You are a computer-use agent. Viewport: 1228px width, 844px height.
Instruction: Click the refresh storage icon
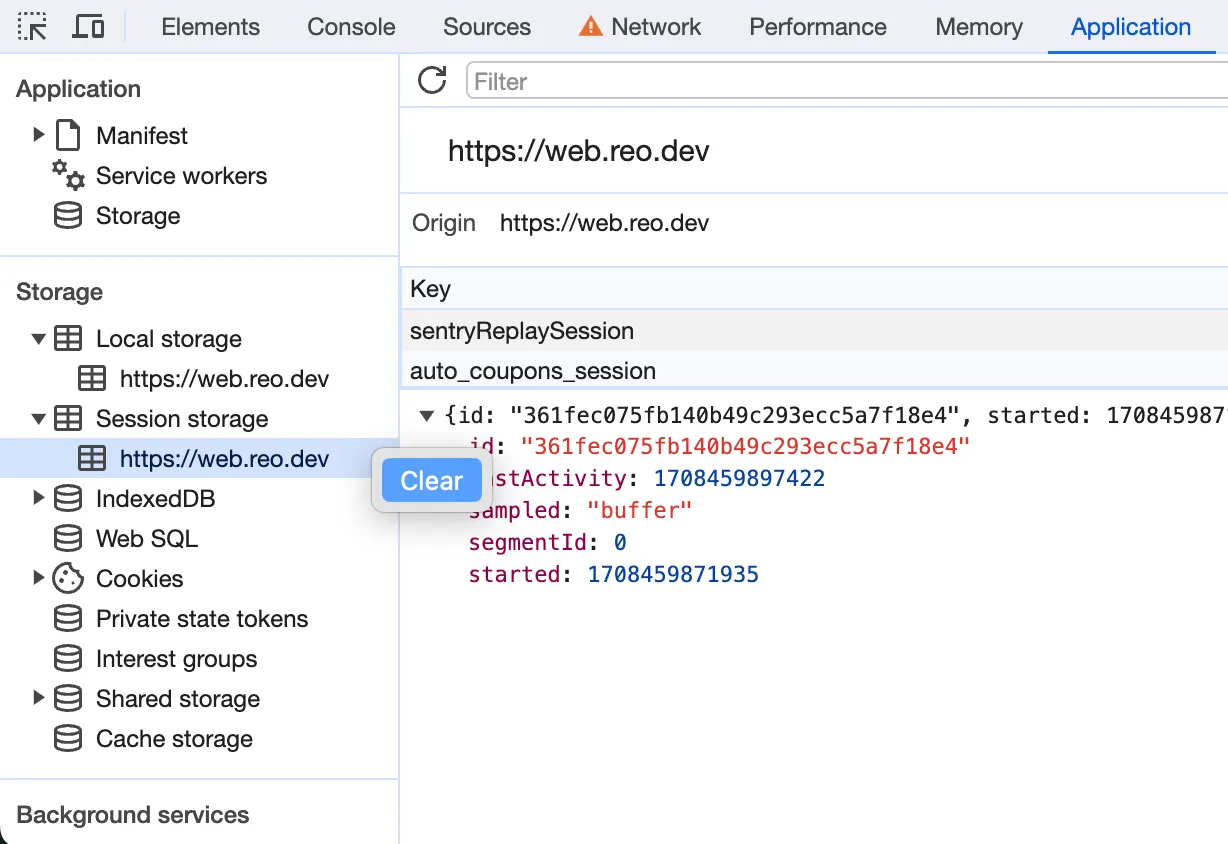[x=432, y=81]
